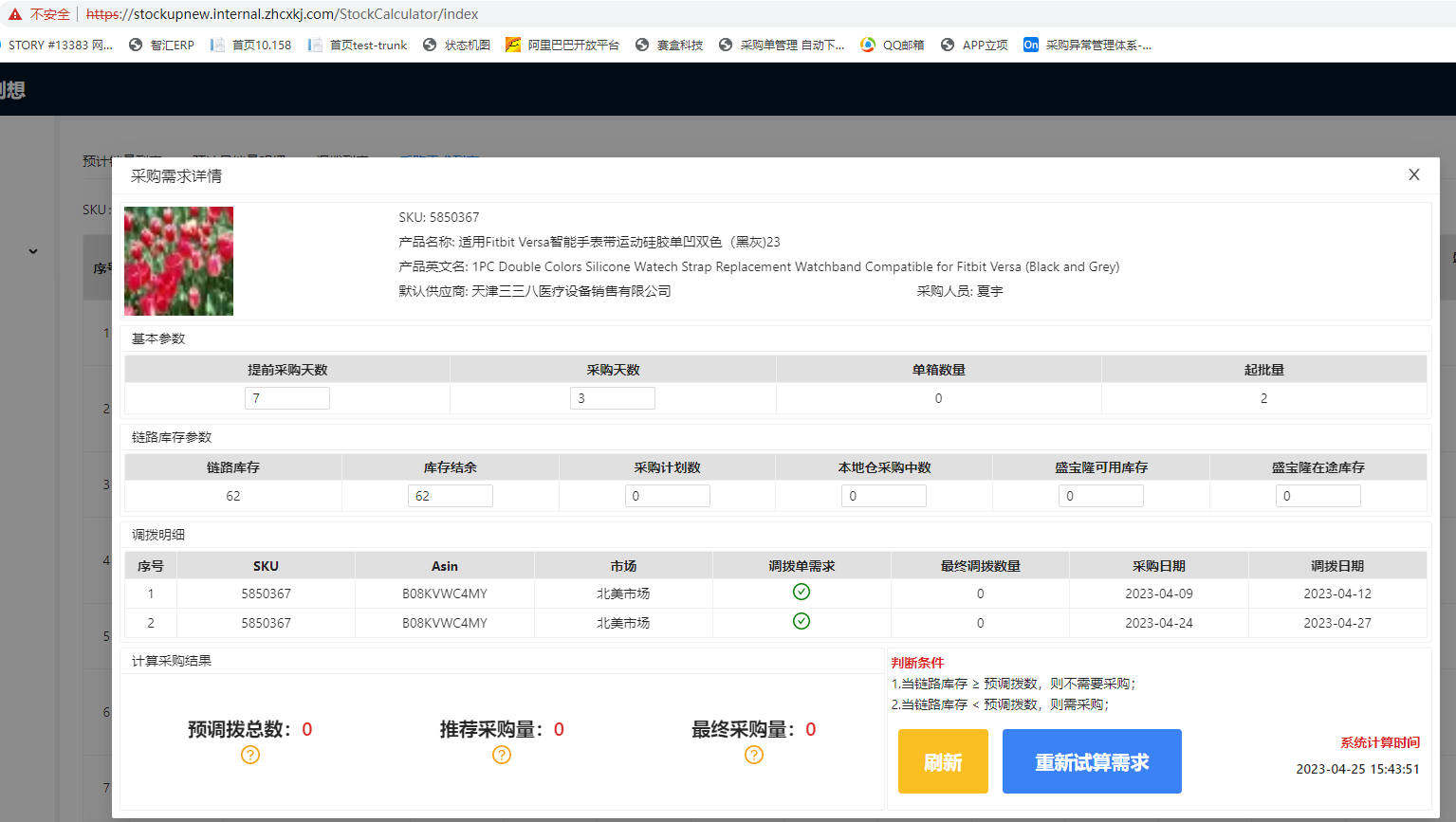This screenshot has height=822, width=1456.
Task: Focus the 提前采购天数 input field
Action: (287, 398)
